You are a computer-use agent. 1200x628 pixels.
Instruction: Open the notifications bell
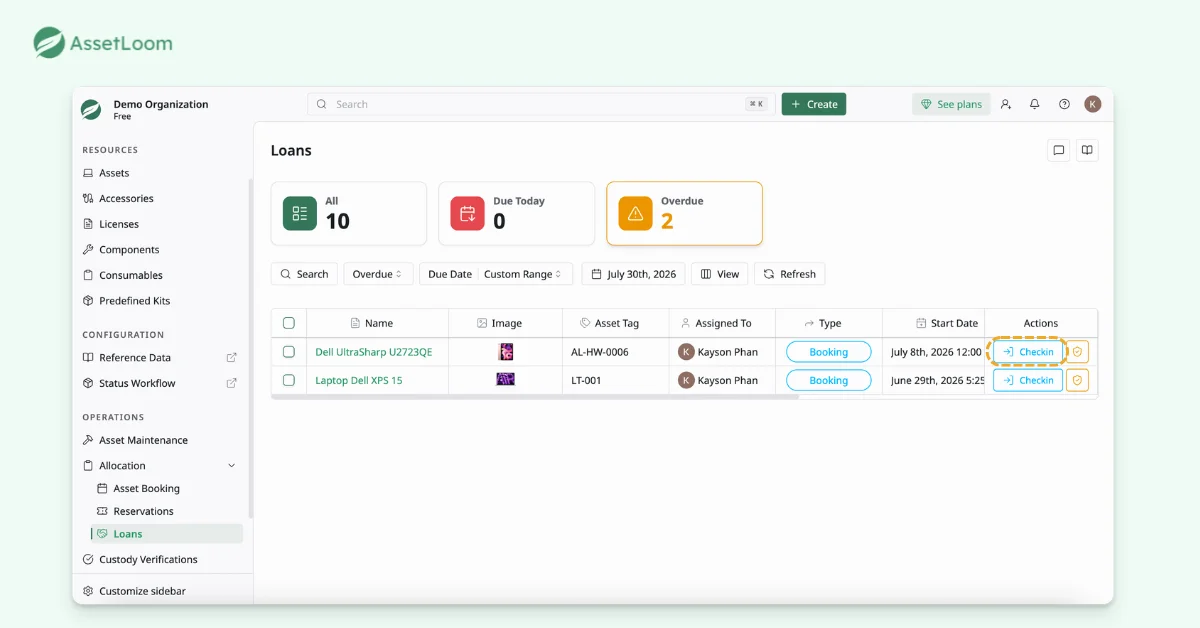(x=1035, y=104)
